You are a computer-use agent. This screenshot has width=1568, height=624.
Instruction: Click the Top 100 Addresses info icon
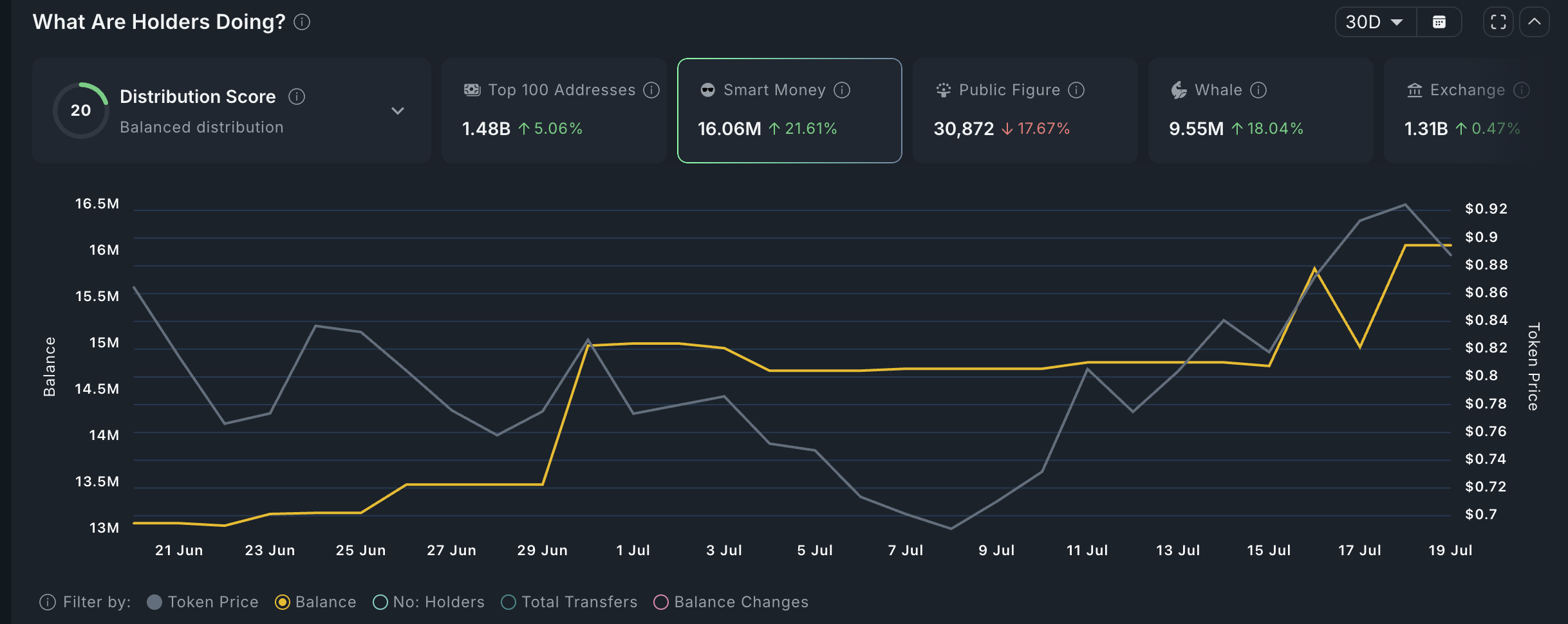651,90
